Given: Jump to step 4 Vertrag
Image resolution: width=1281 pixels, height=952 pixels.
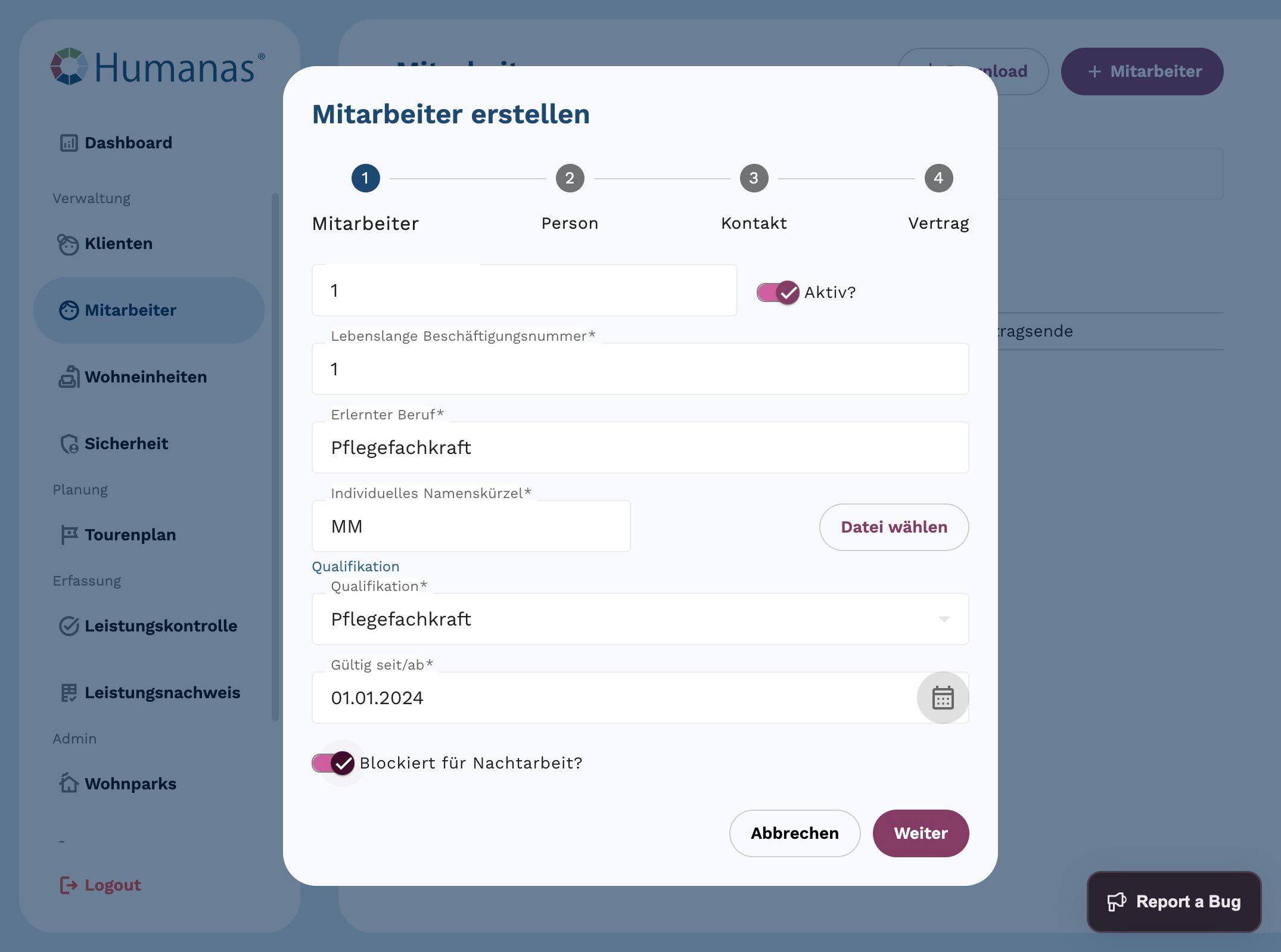Looking at the screenshot, I should [x=938, y=178].
